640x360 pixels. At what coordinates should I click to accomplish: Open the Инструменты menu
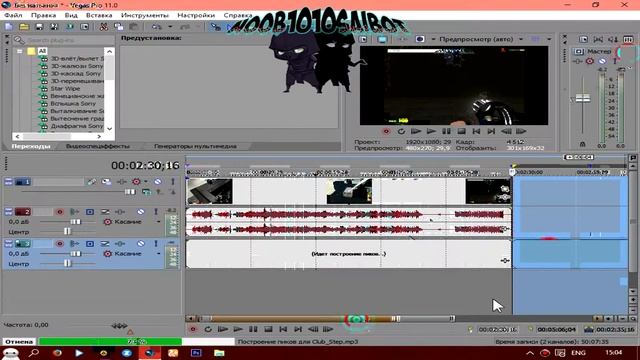(144, 15)
